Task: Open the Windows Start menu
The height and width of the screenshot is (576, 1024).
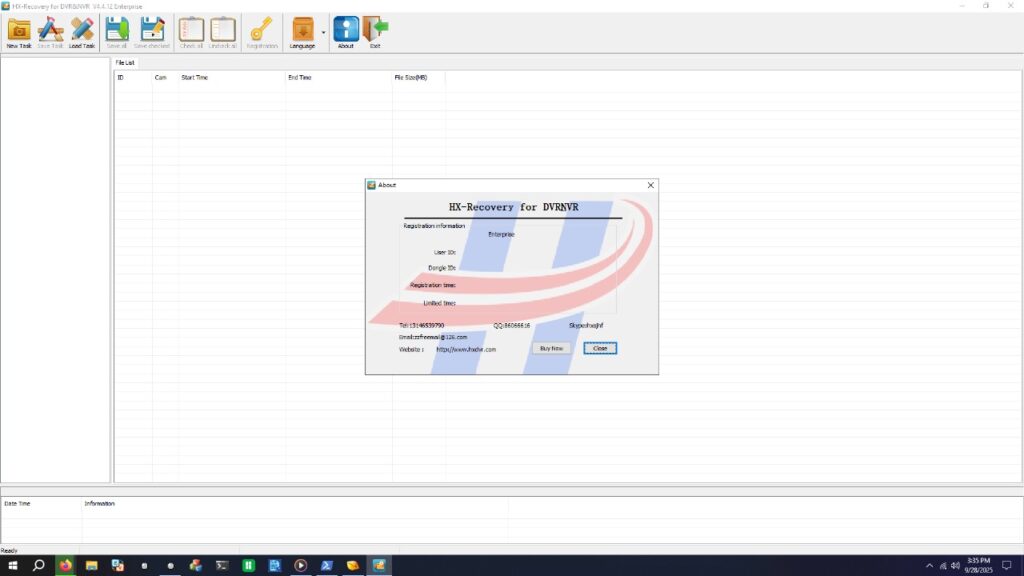Action: [12, 566]
